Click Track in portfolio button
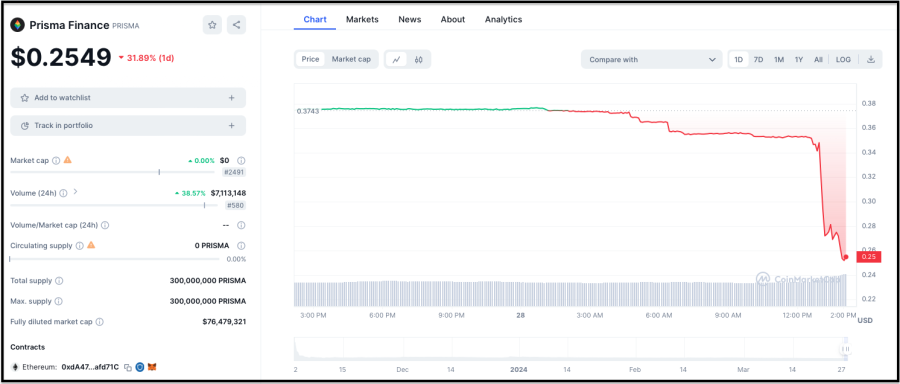This screenshot has height=384, width=900. (128, 126)
